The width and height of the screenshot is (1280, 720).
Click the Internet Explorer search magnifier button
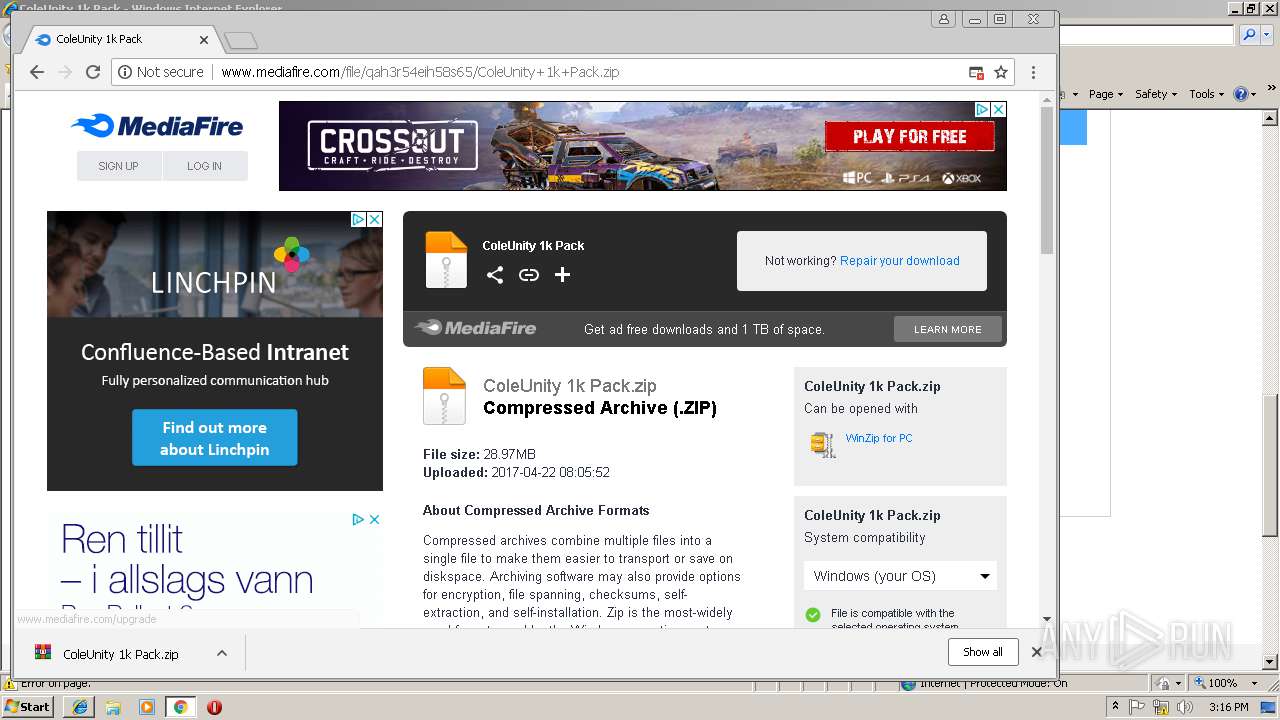click(x=1249, y=35)
